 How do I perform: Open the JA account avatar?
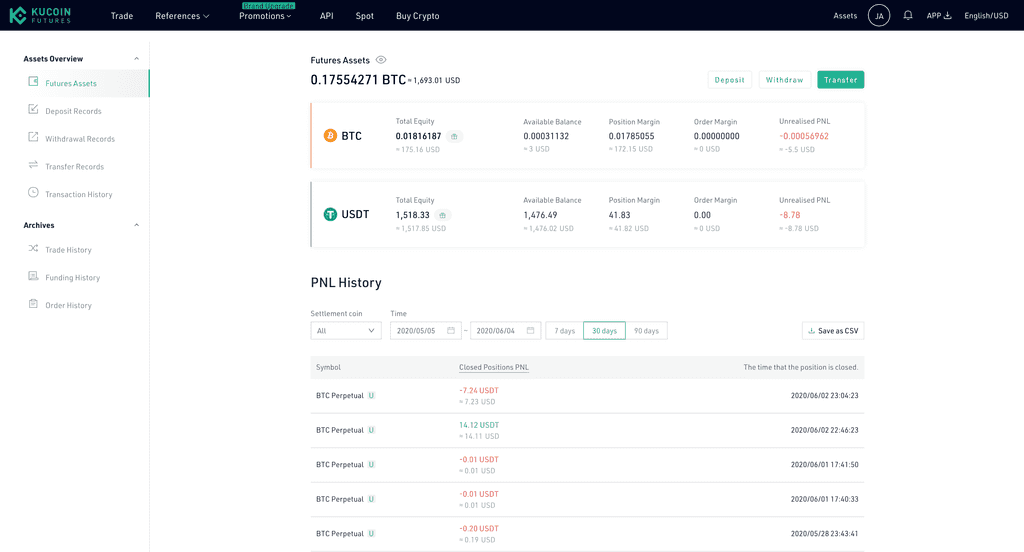(879, 15)
